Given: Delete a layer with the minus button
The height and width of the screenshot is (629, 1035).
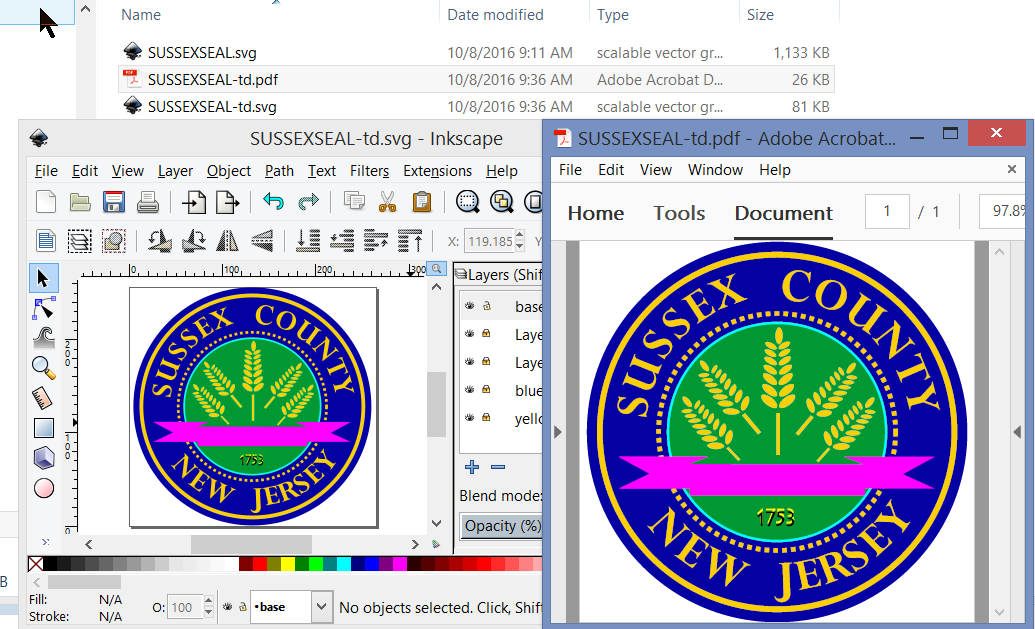Looking at the screenshot, I should tap(497, 466).
